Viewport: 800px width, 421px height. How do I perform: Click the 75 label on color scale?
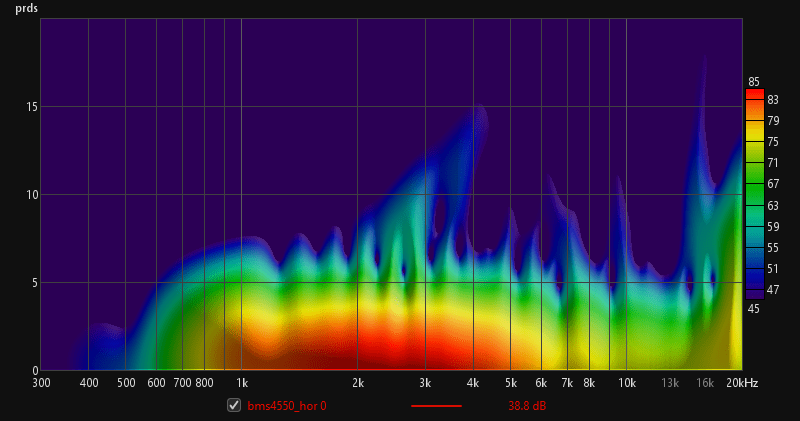click(773, 141)
